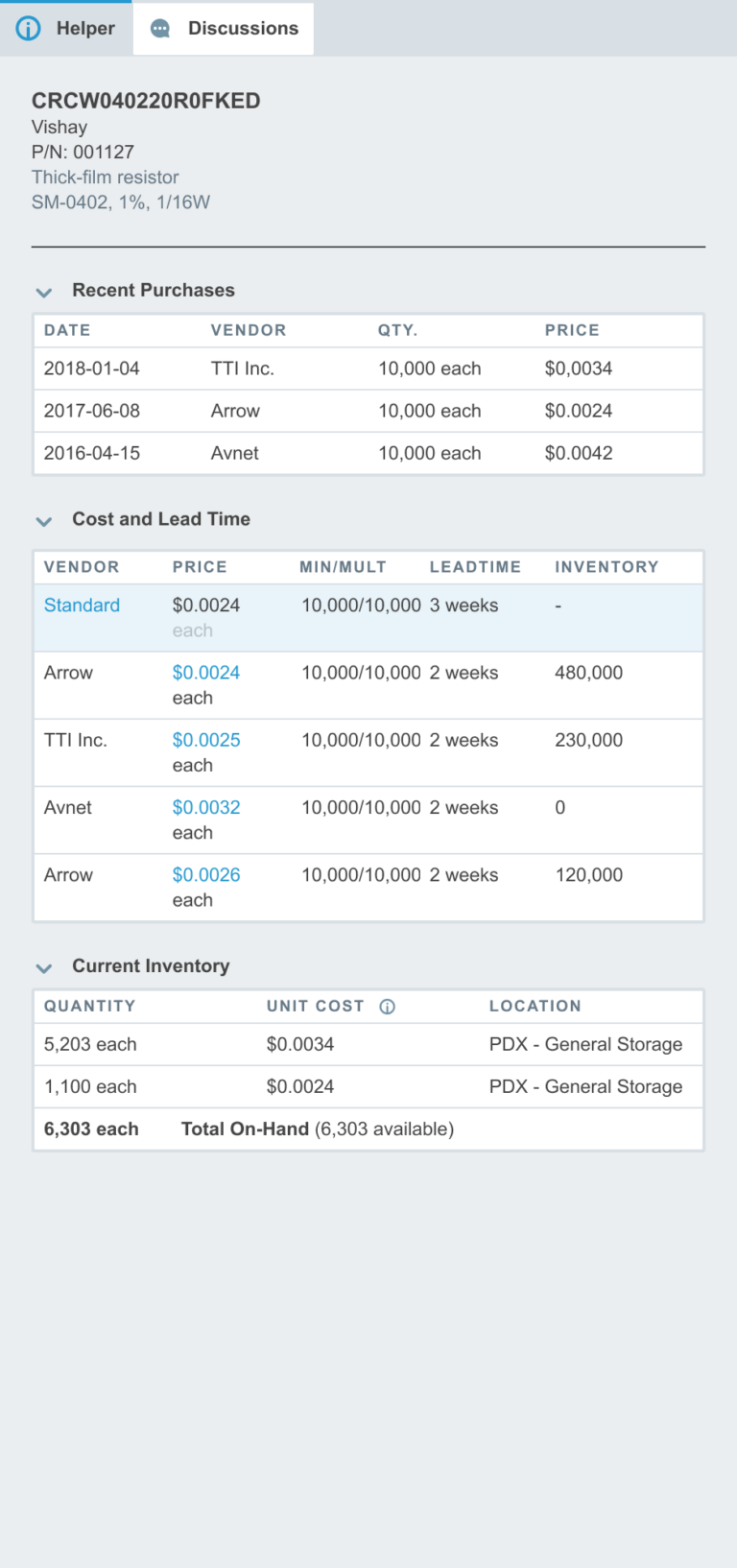Click TTI Inc. in Recent Purchases

[243, 368]
